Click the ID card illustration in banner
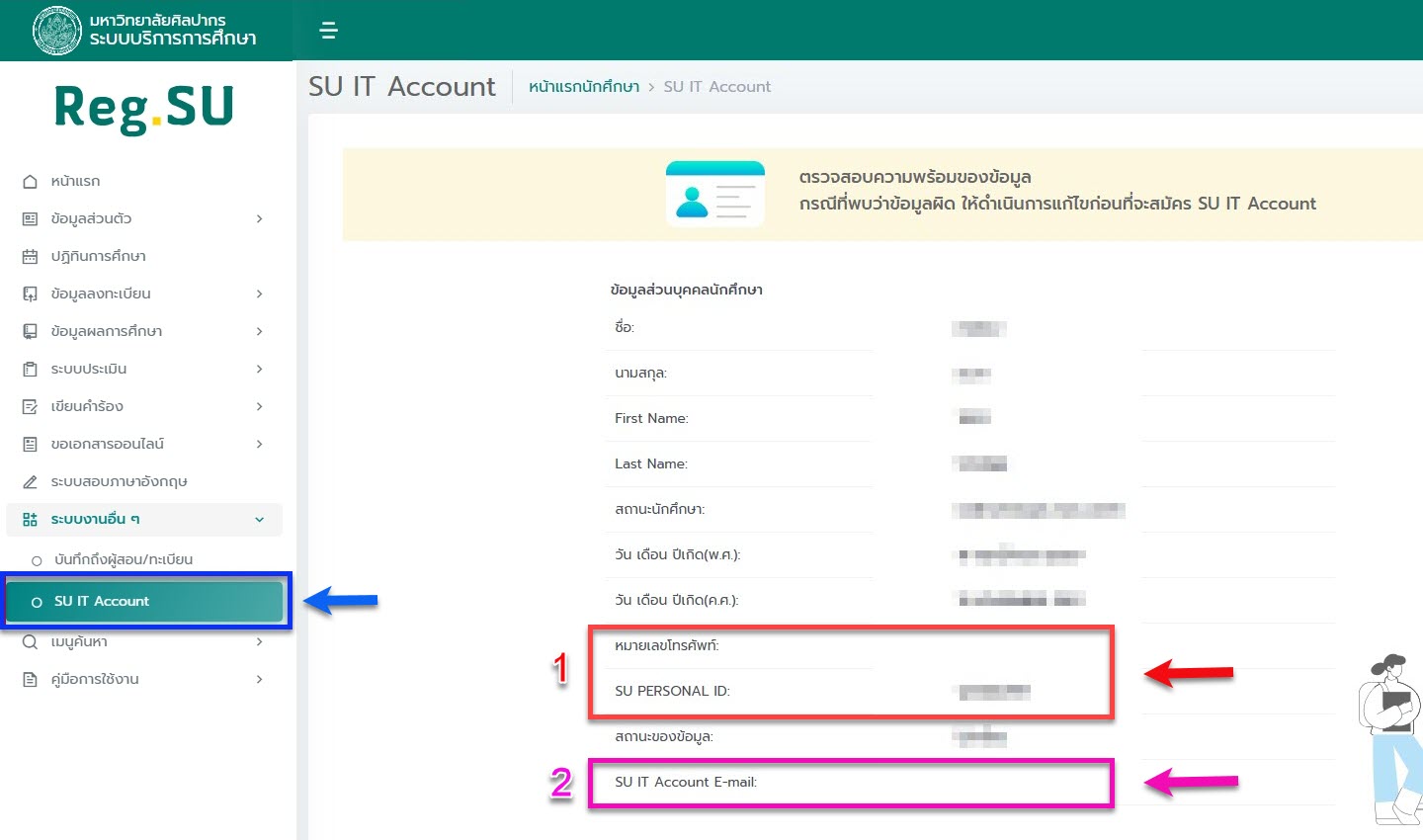The height and width of the screenshot is (840, 1423). point(714,194)
